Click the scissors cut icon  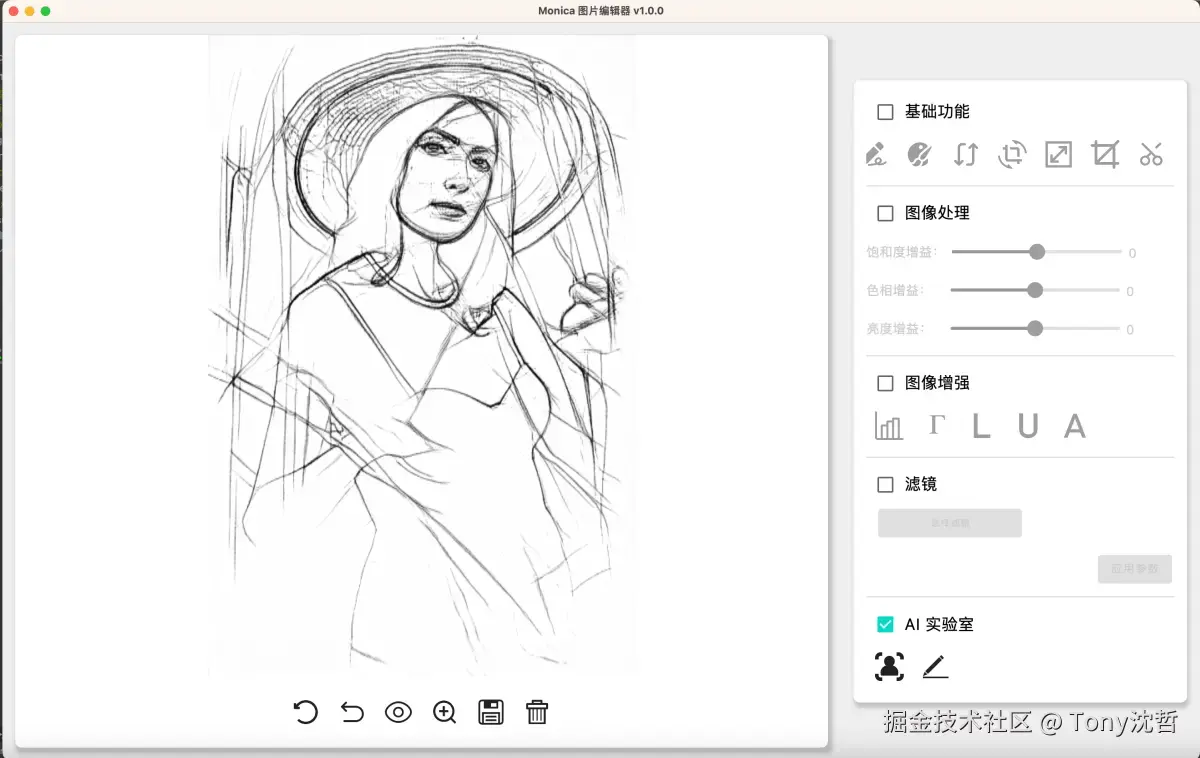point(1151,154)
